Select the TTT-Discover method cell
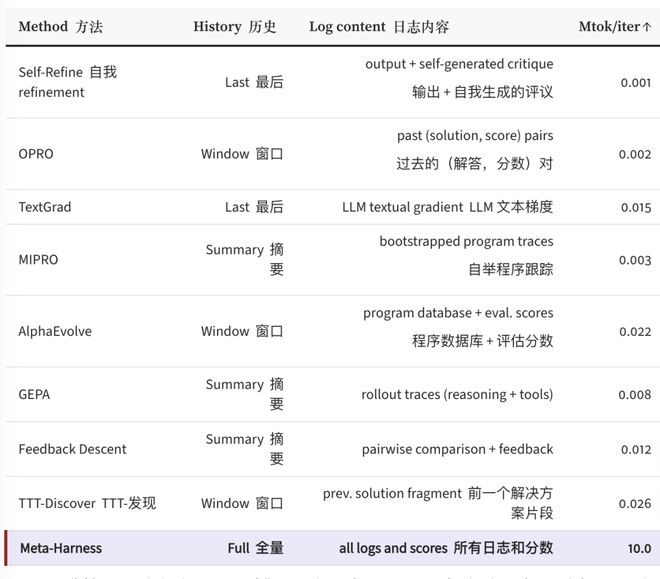The height and width of the screenshot is (579, 660). point(87,503)
